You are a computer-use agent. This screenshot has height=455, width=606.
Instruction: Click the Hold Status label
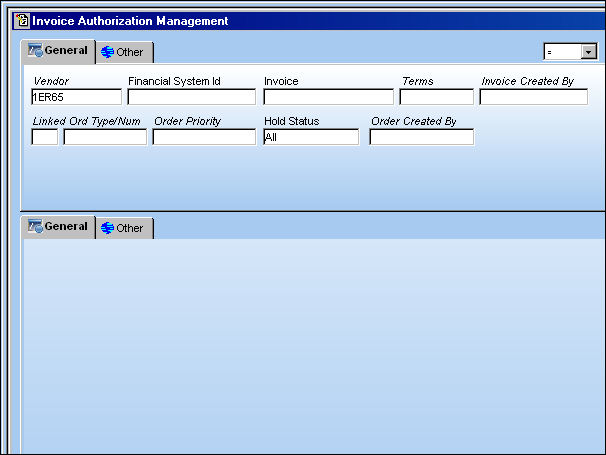click(x=292, y=121)
